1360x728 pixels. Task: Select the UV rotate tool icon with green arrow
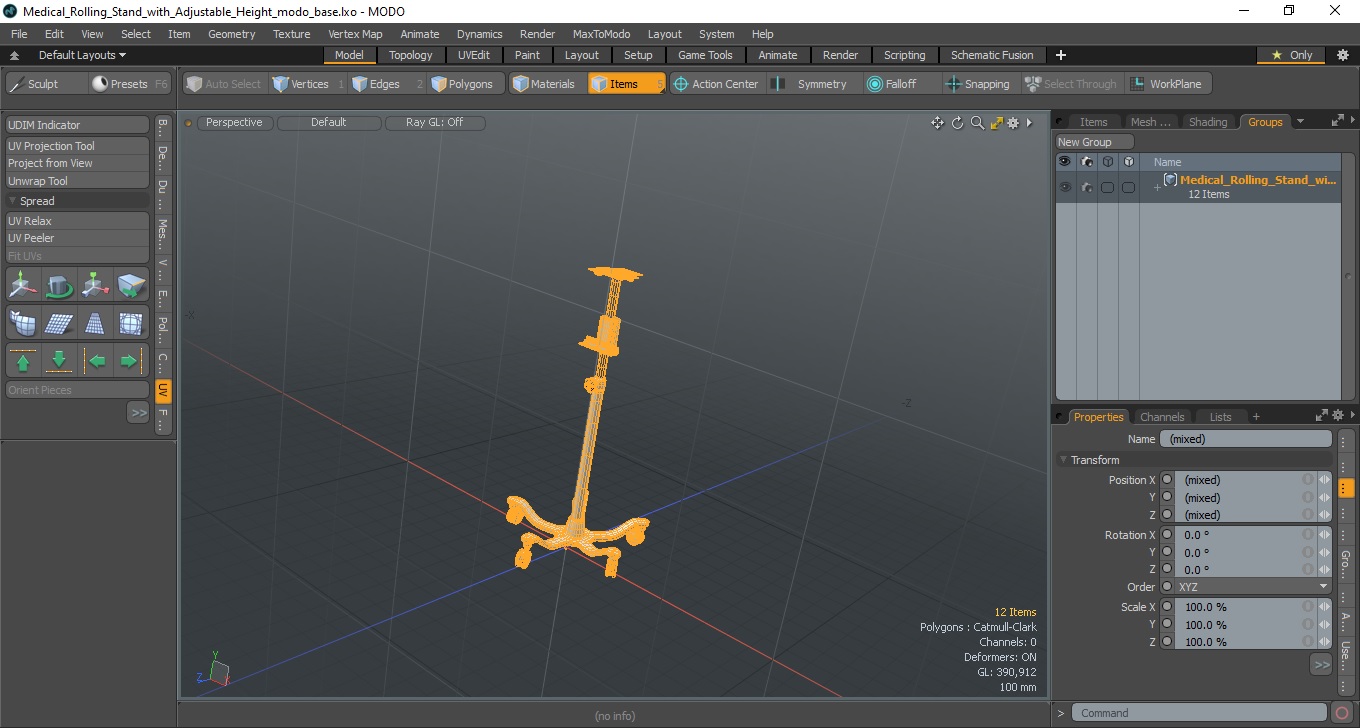59,287
